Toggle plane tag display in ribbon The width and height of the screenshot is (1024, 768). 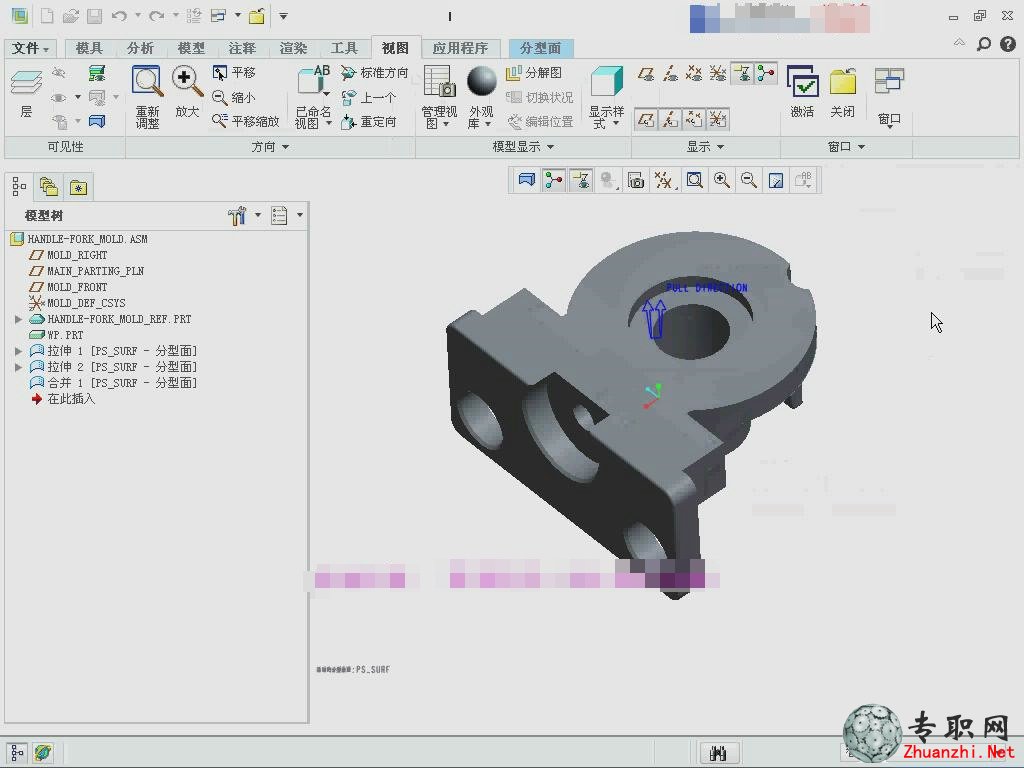(x=646, y=120)
